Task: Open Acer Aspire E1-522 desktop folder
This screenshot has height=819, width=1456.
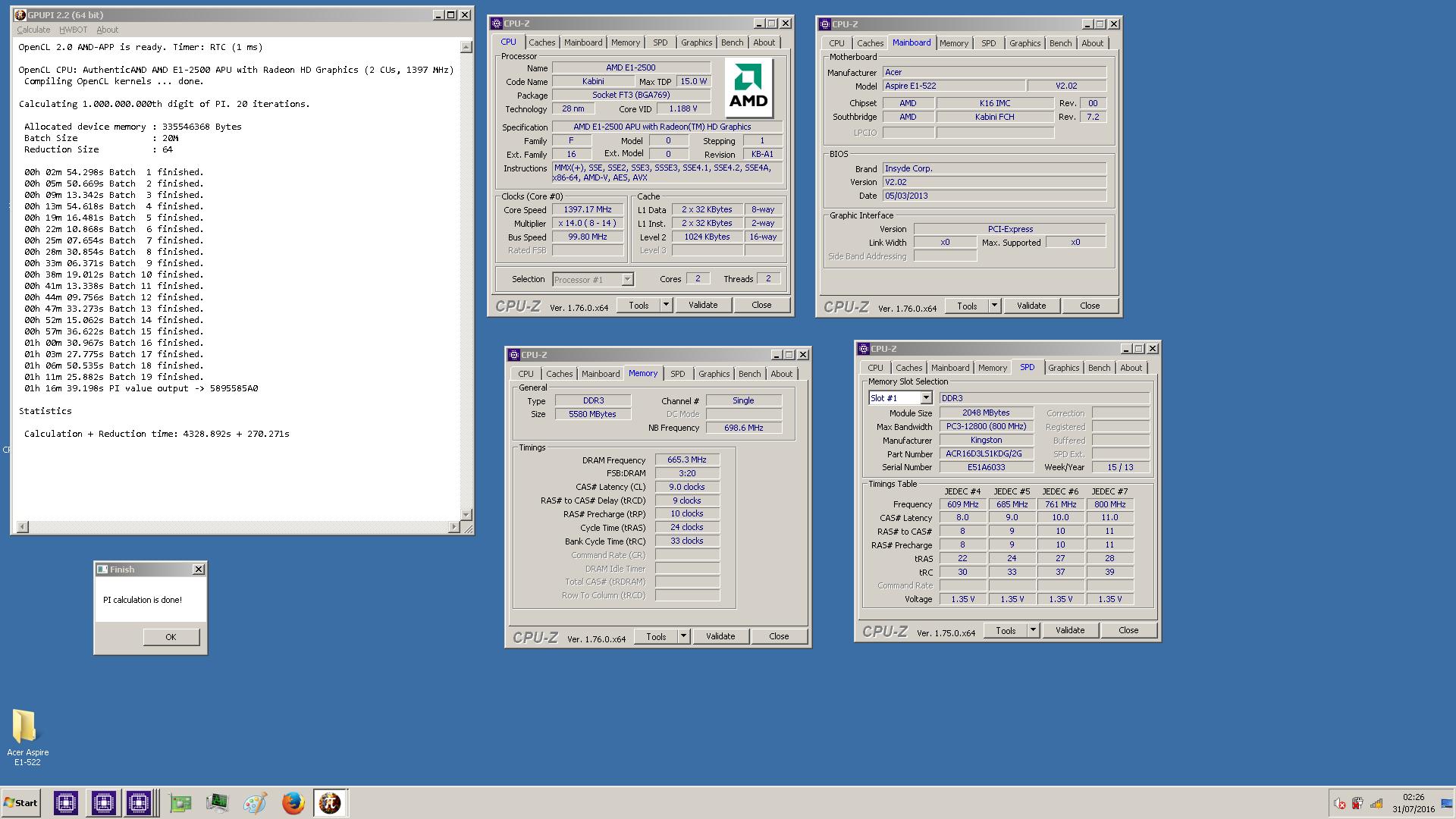Action: click(27, 737)
